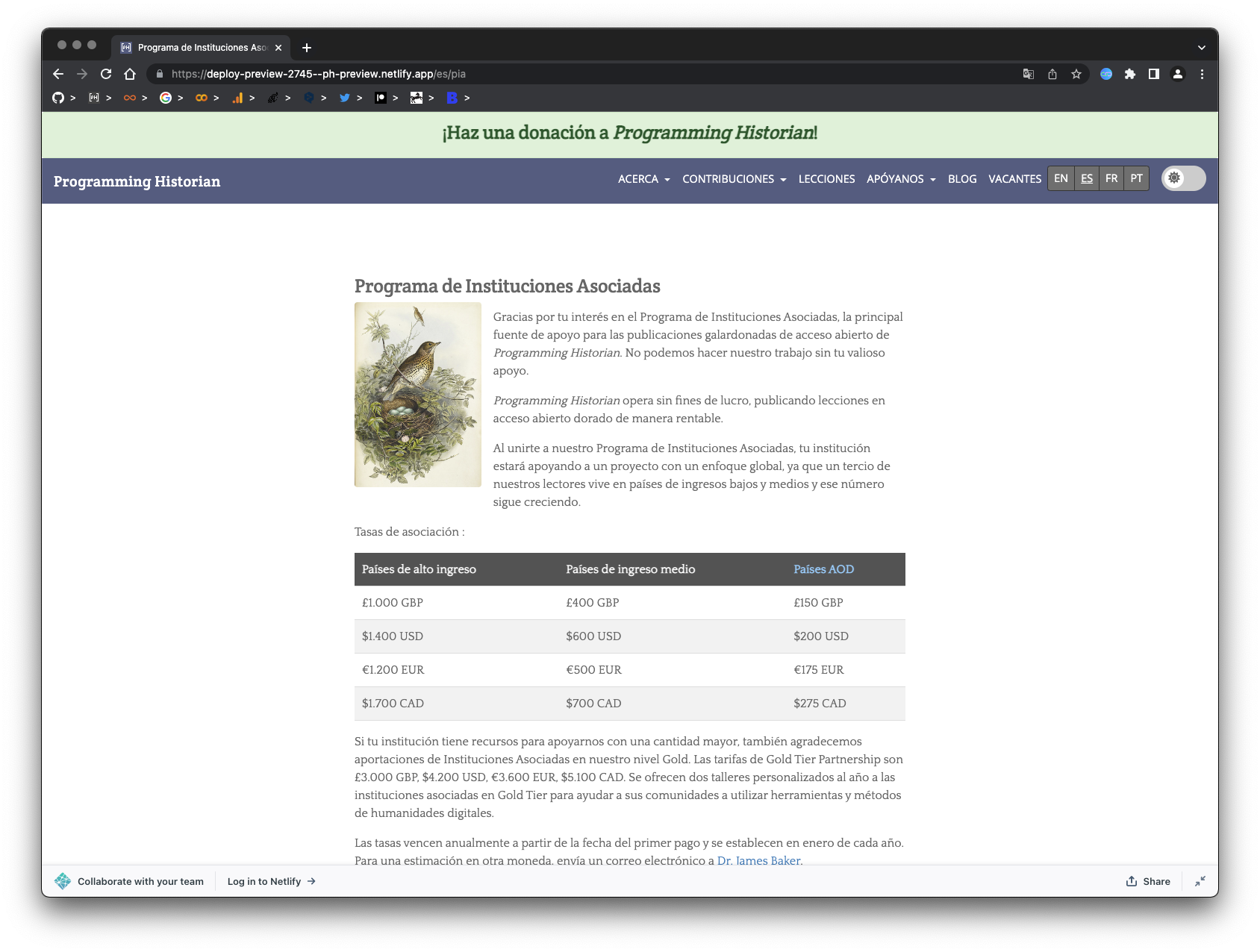Screen dimensions: 1260x952
Task: Open the browser extensions puzzle icon
Action: (1129, 74)
